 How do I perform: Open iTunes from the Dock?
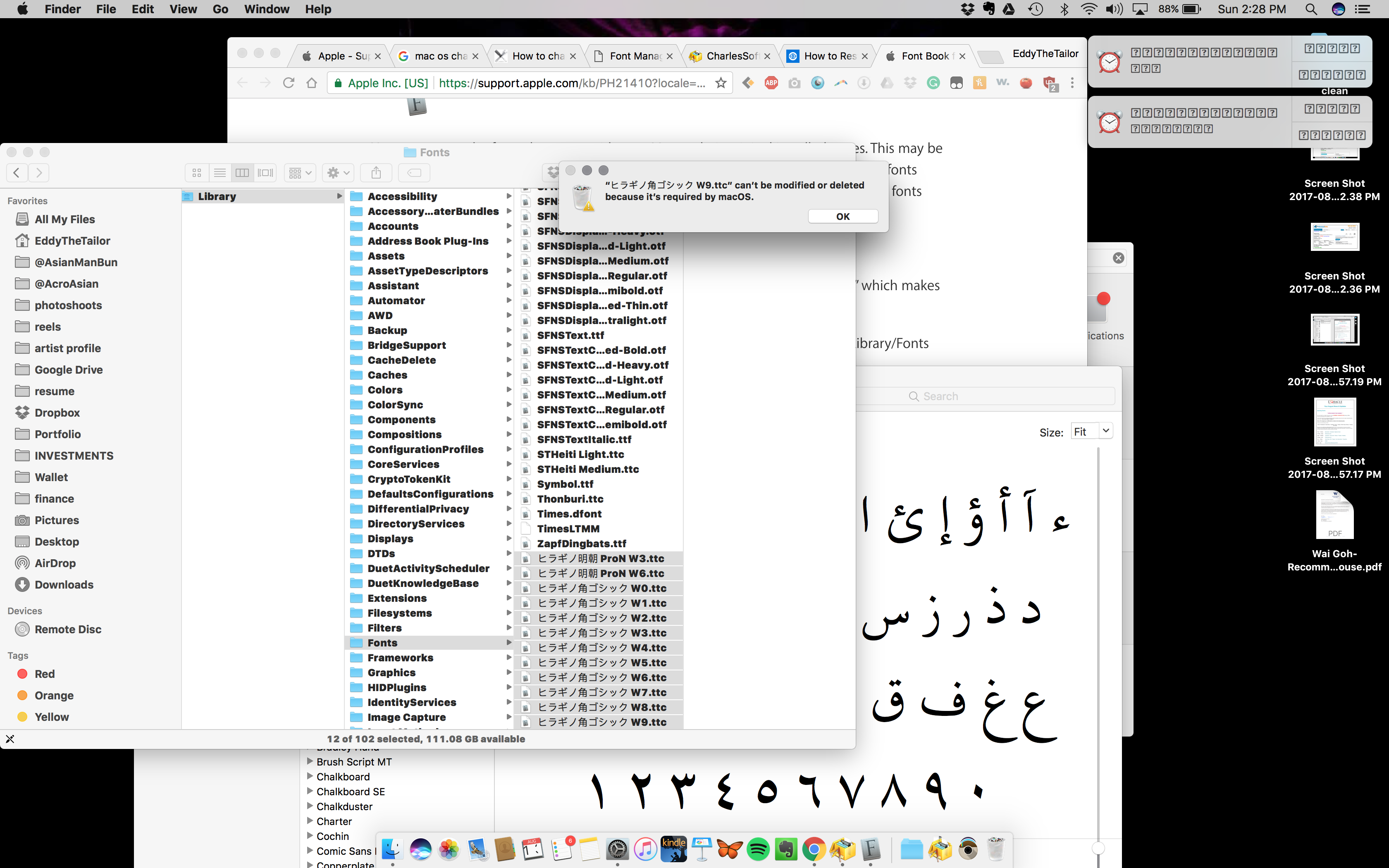(x=645, y=849)
